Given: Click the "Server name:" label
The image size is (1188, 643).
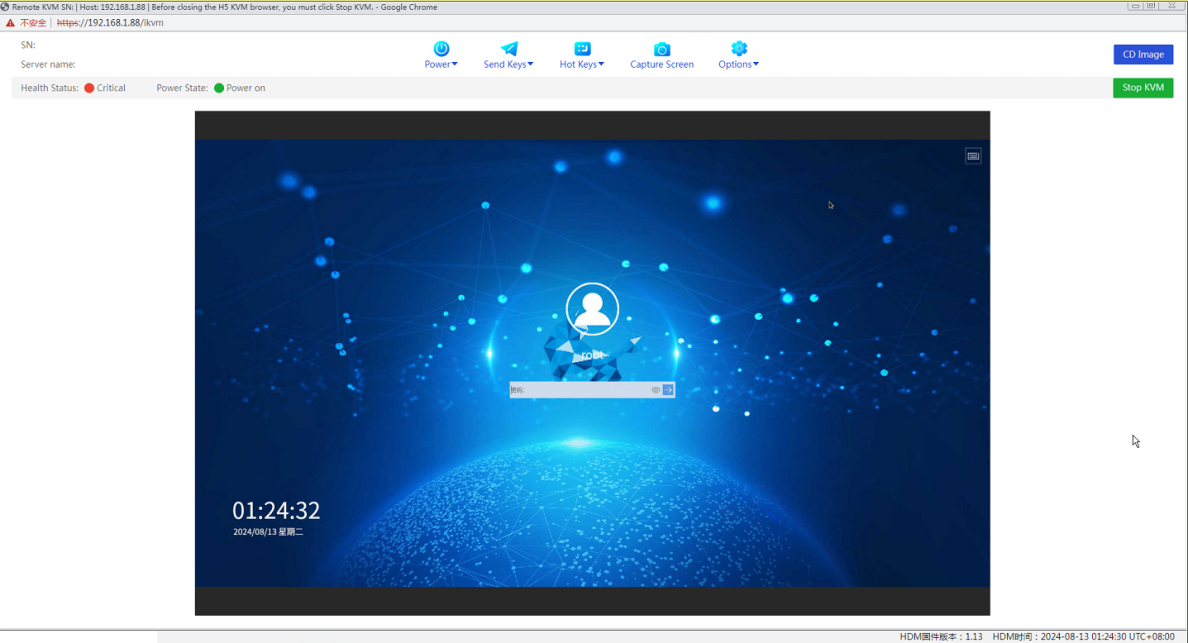Looking at the screenshot, I should click(48, 64).
